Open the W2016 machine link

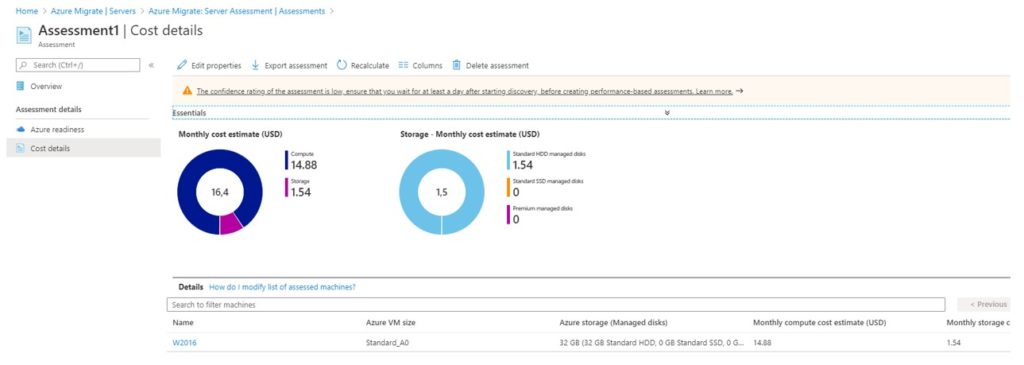click(183, 342)
